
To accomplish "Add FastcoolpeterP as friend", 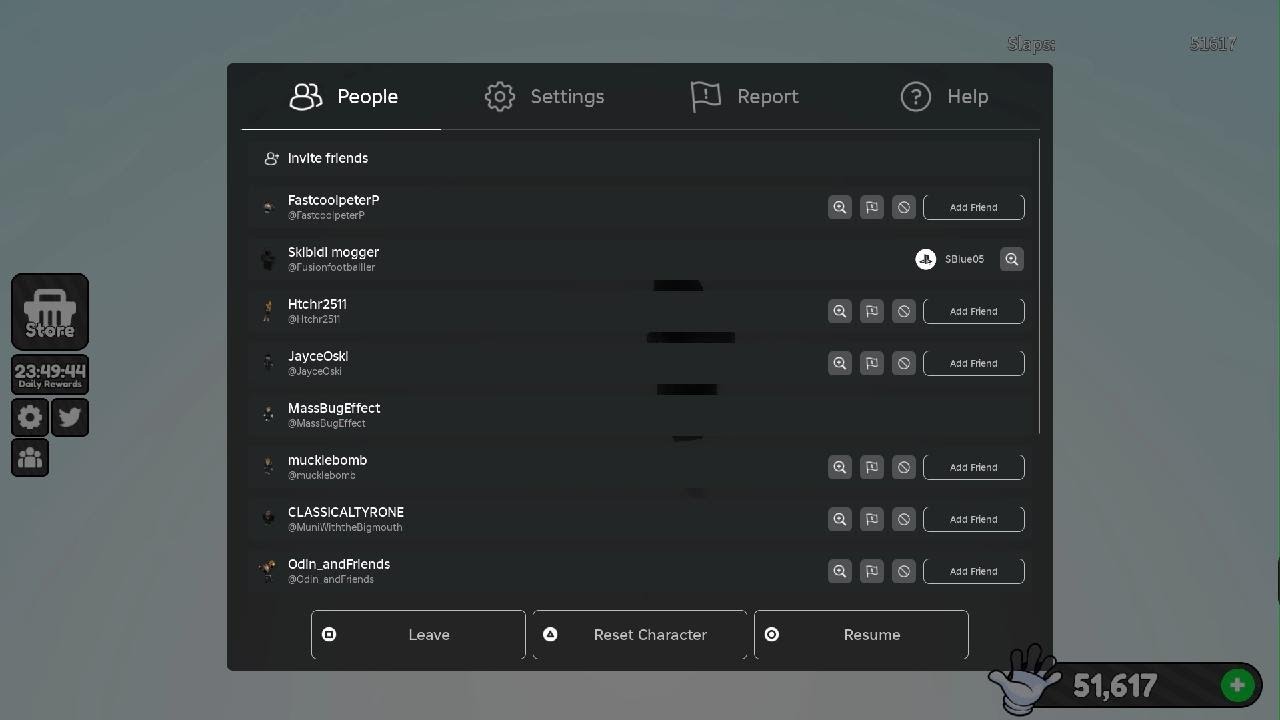I will point(974,207).
